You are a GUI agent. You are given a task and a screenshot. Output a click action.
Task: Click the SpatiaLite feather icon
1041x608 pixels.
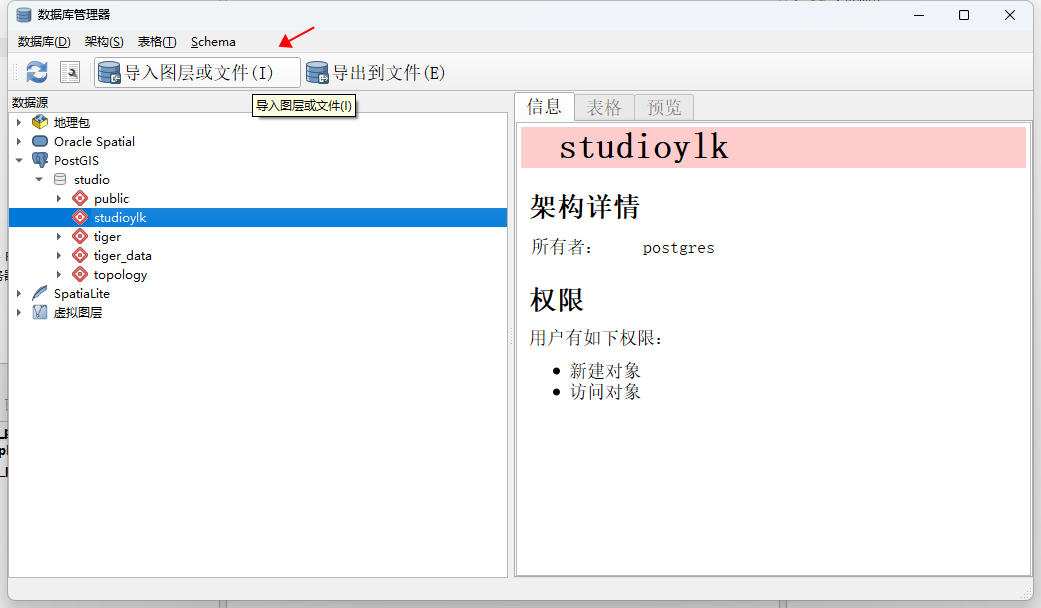click(40, 293)
